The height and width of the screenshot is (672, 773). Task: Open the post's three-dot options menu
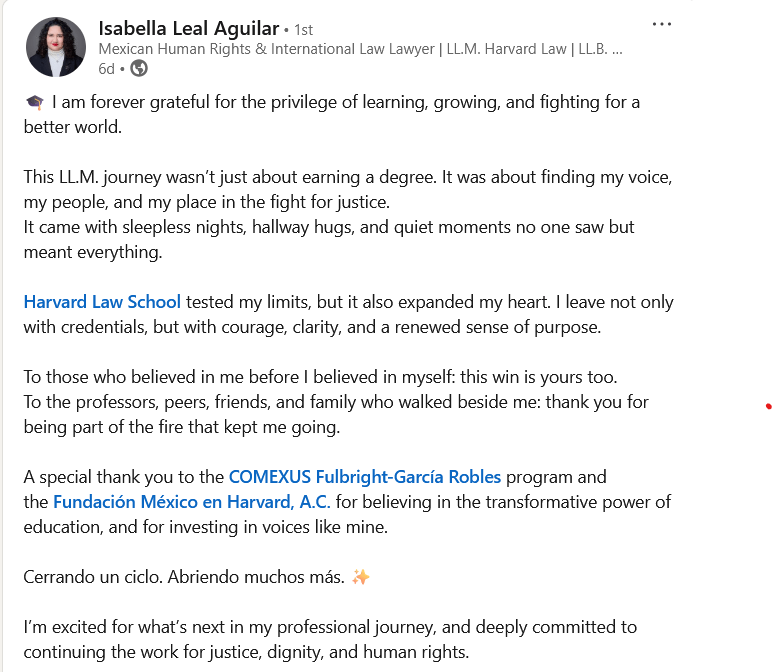point(662,24)
